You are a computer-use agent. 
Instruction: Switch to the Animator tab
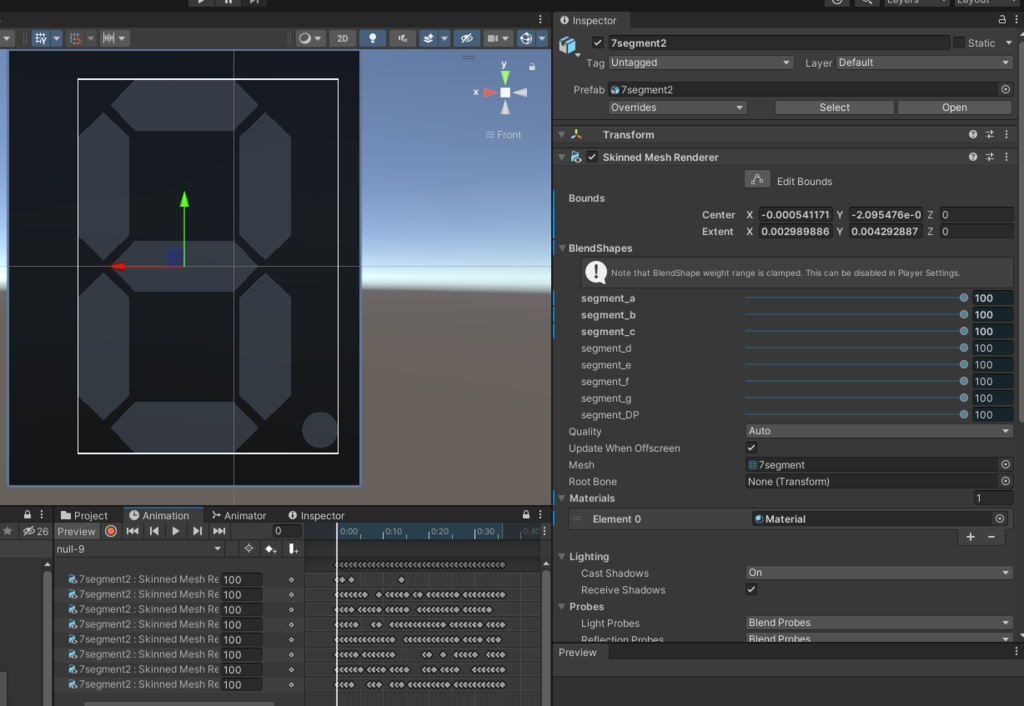point(238,515)
